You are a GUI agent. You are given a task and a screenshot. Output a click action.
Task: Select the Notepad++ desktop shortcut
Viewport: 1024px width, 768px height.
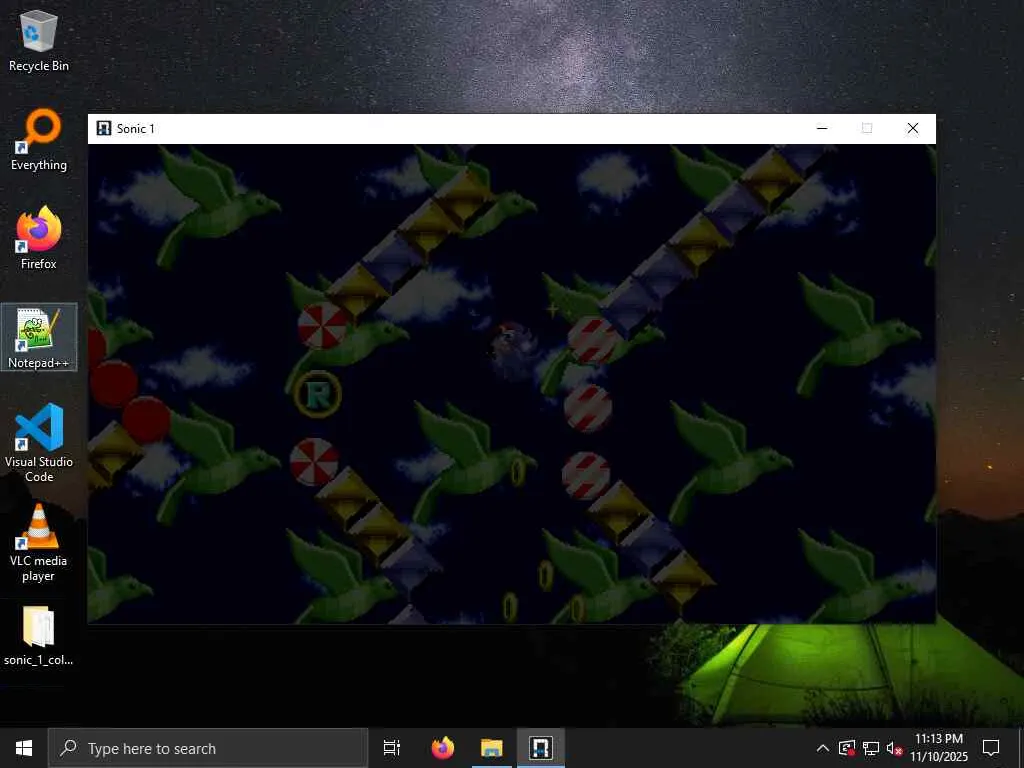click(39, 337)
